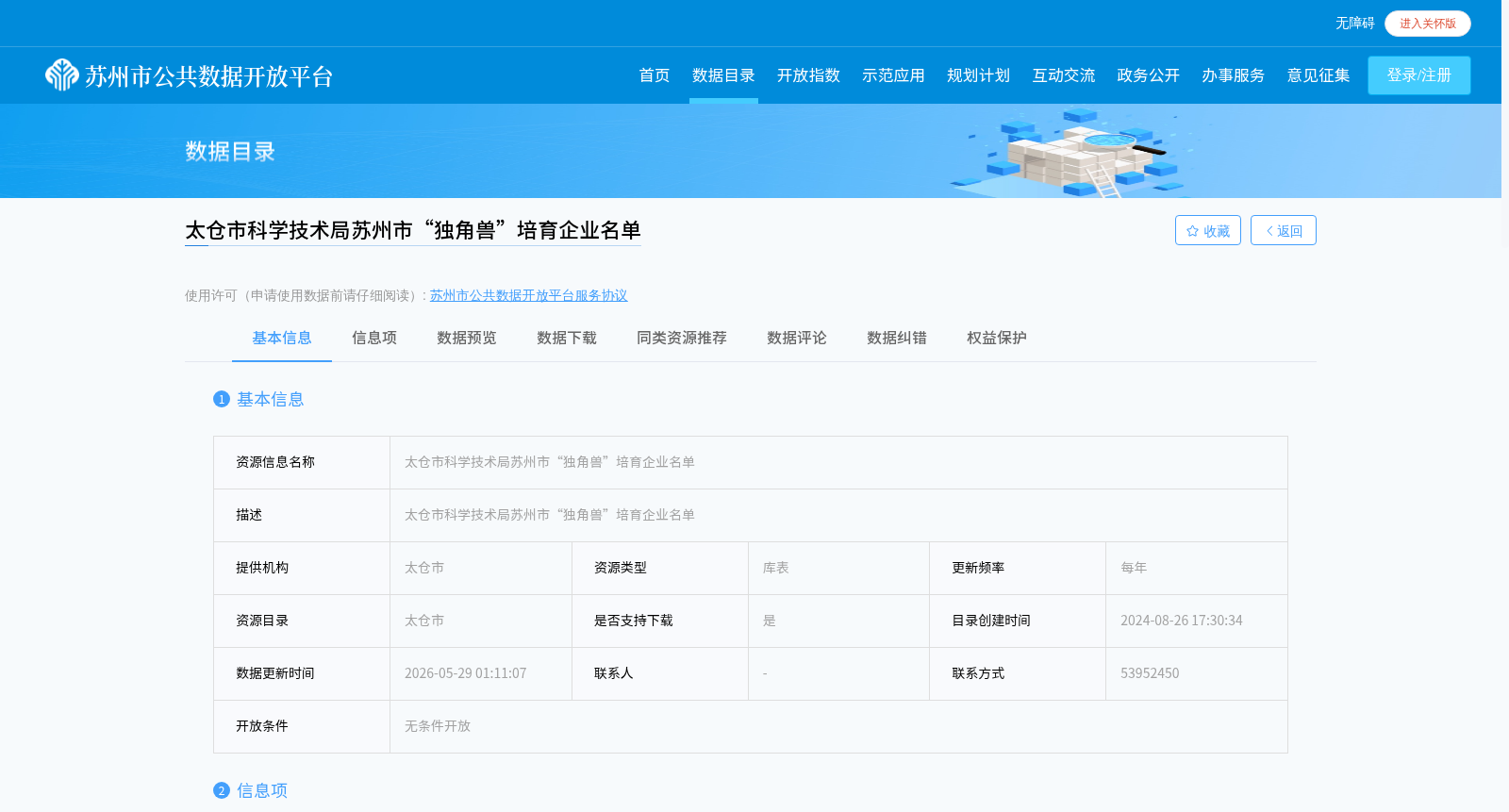Click the numbered 1 circle beside 基本信息 heading
The height and width of the screenshot is (812, 1509).
(x=222, y=399)
